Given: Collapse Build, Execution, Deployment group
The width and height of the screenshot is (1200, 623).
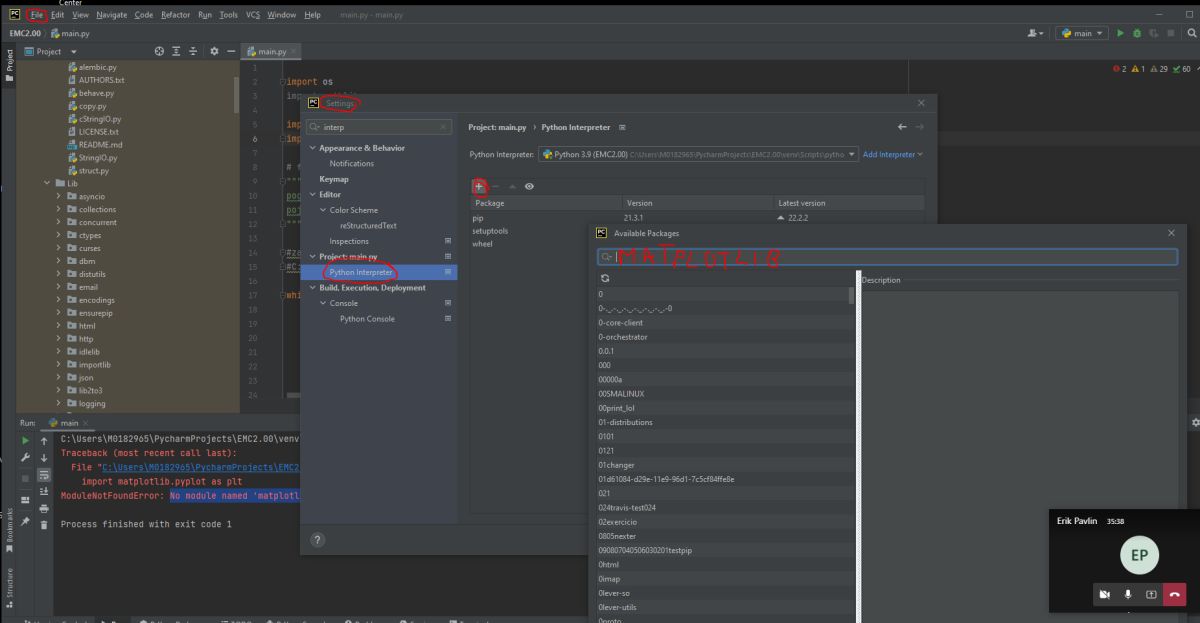Looking at the screenshot, I should point(312,288).
